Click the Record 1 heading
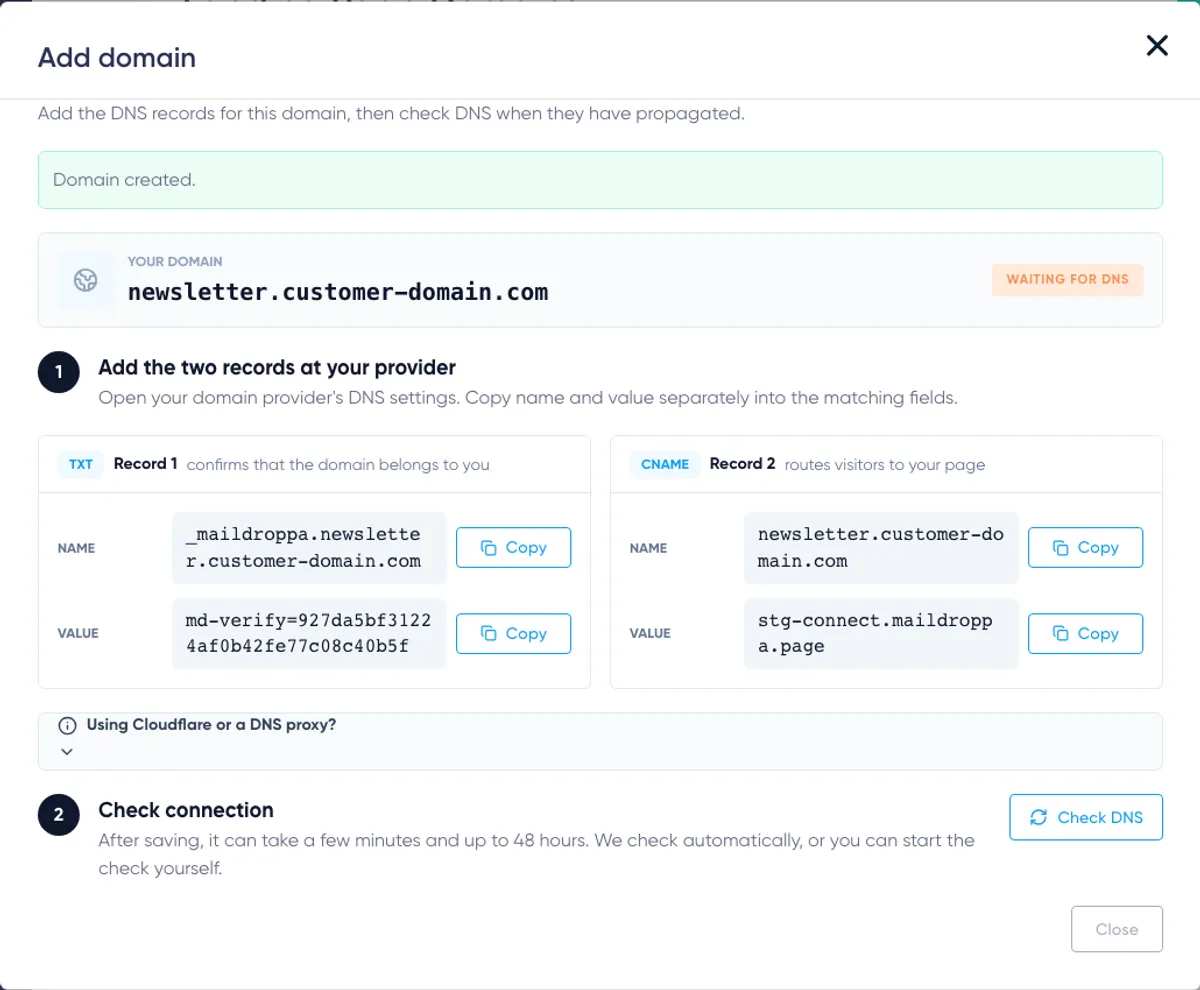The image size is (1200, 990). [146, 464]
